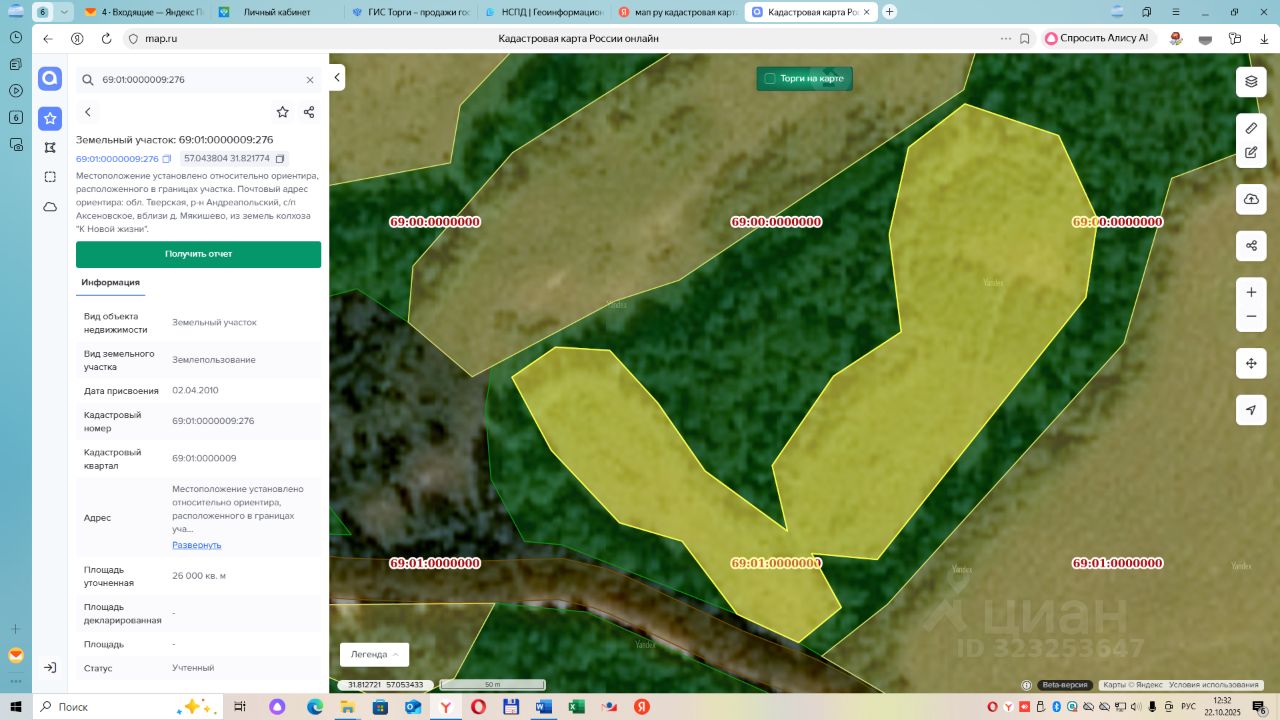This screenshot has height=720, width=1280.
Task: Open a new browser tab
Action: click(x=890, y=12)
